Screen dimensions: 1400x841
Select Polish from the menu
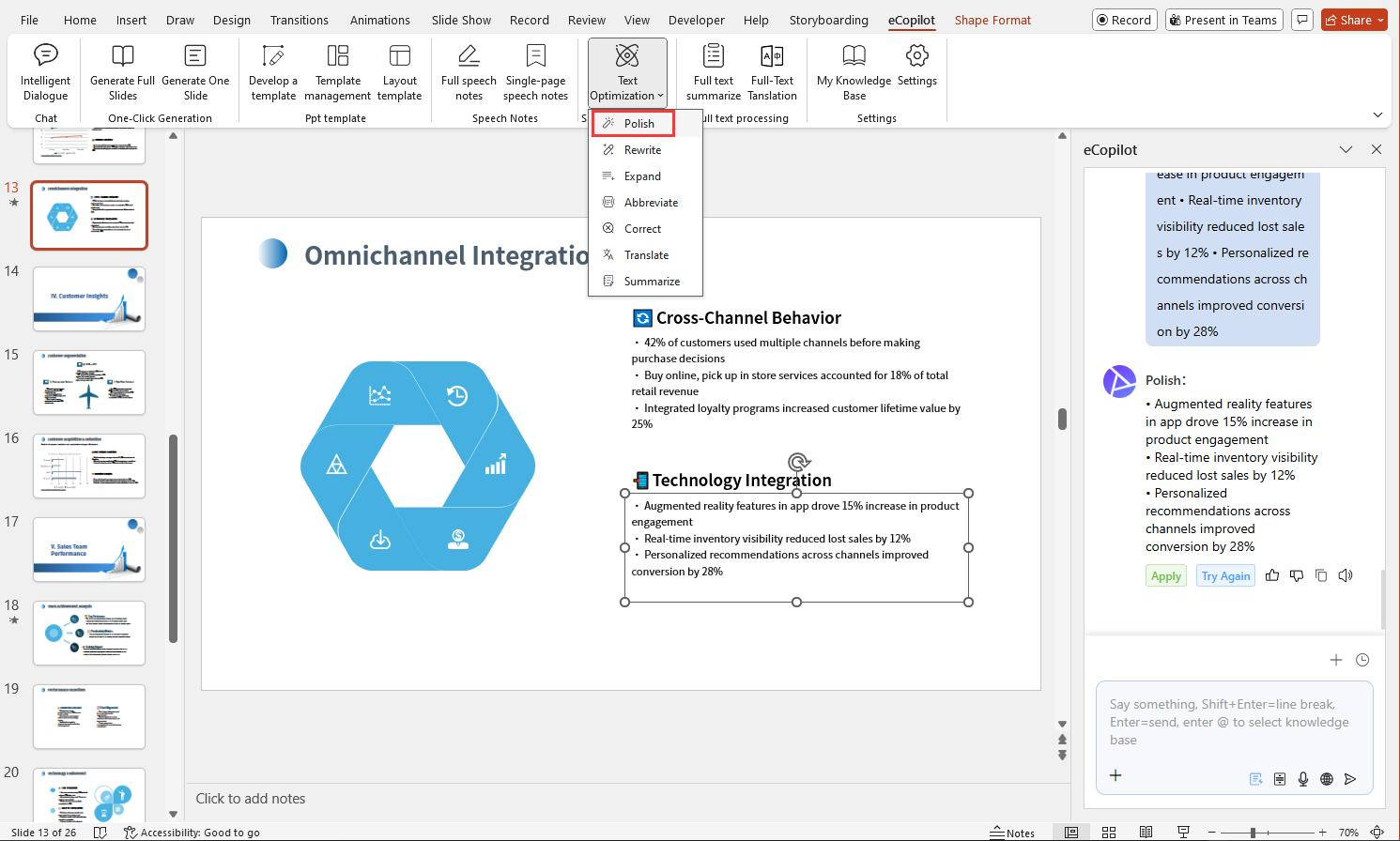[638, 124]
